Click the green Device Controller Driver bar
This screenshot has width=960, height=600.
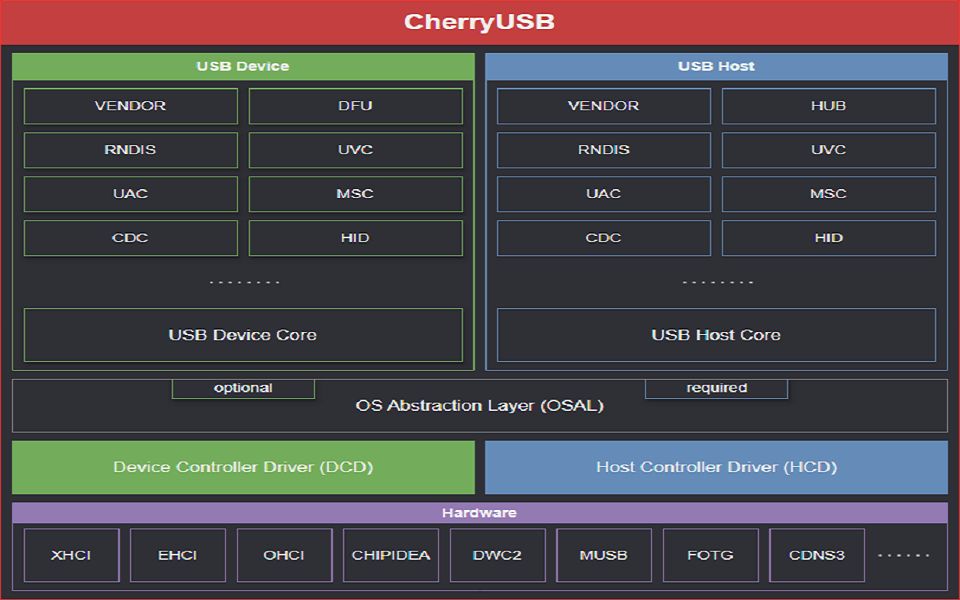(x=243, y=467)
